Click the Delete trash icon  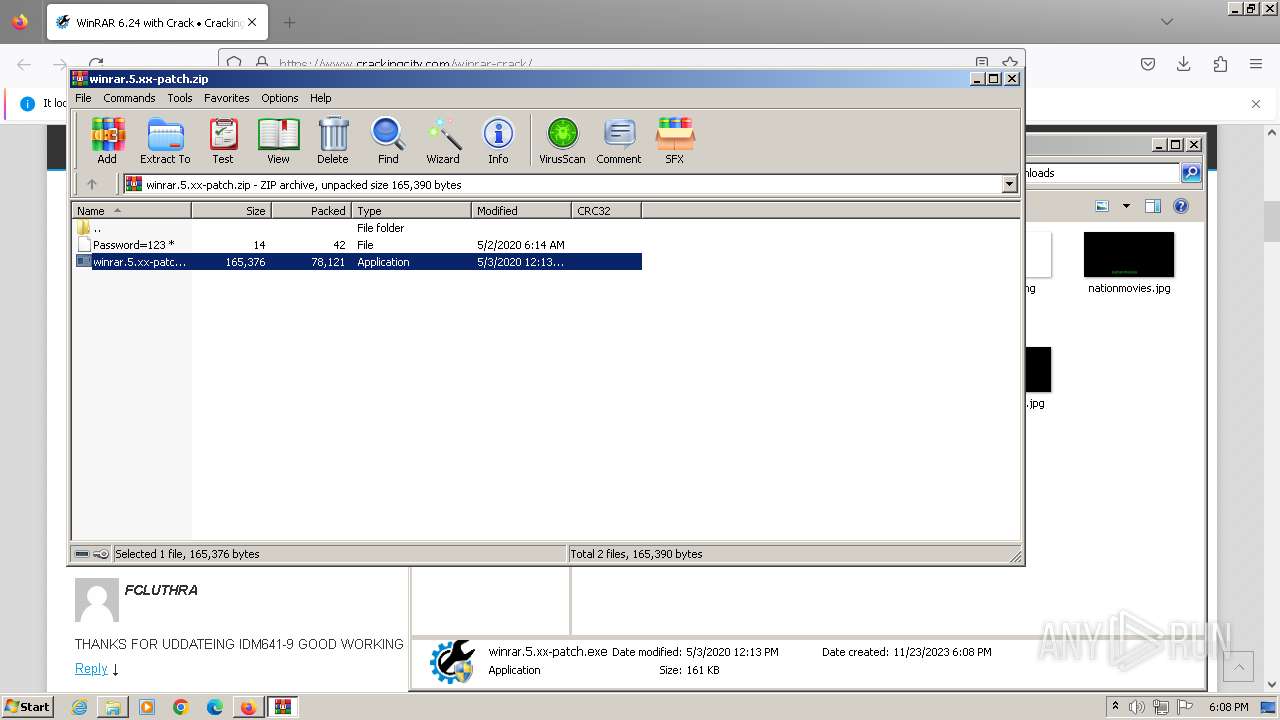click(333, 140)
